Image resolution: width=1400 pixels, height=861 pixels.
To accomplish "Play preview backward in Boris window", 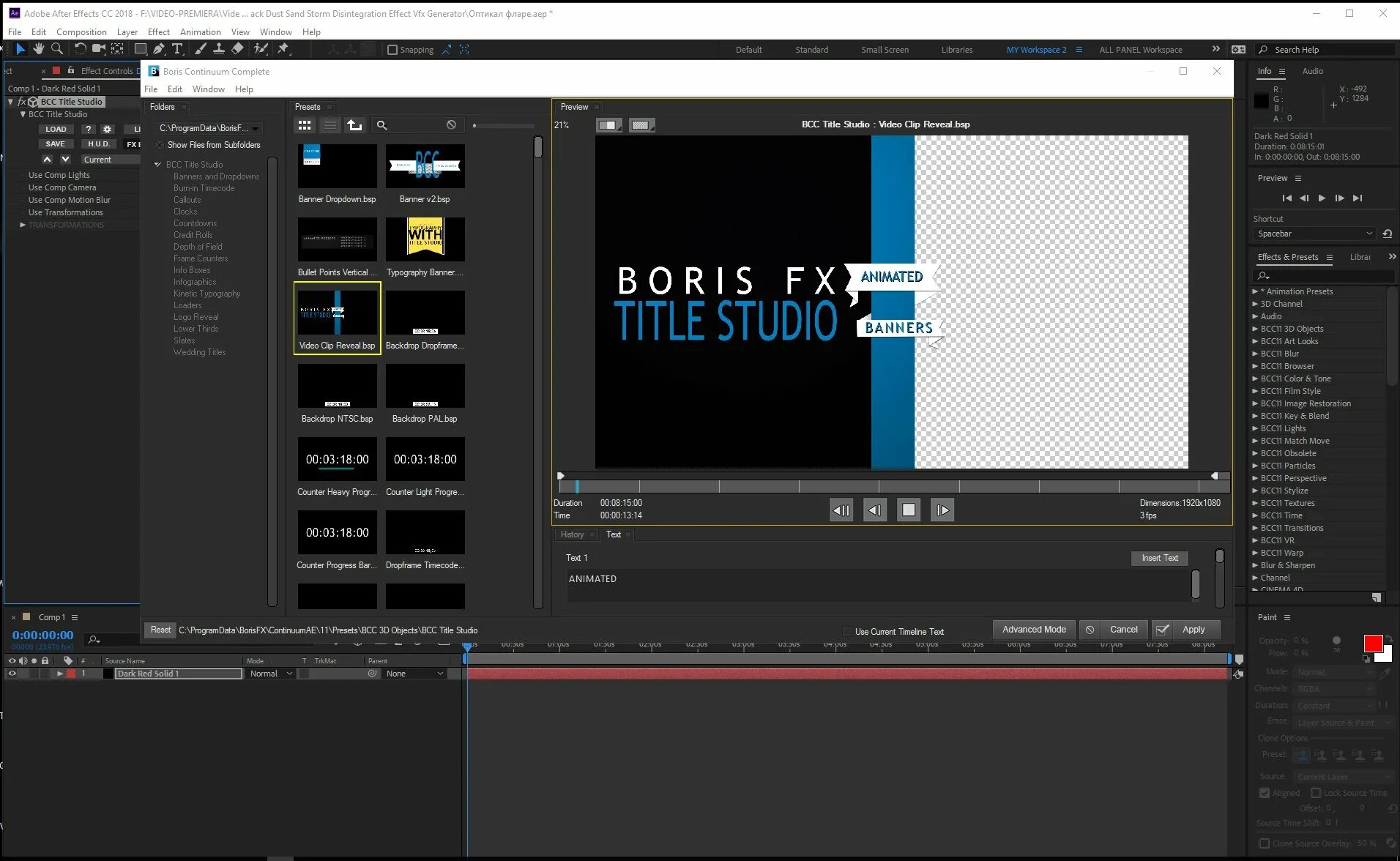I will point(841,510).
